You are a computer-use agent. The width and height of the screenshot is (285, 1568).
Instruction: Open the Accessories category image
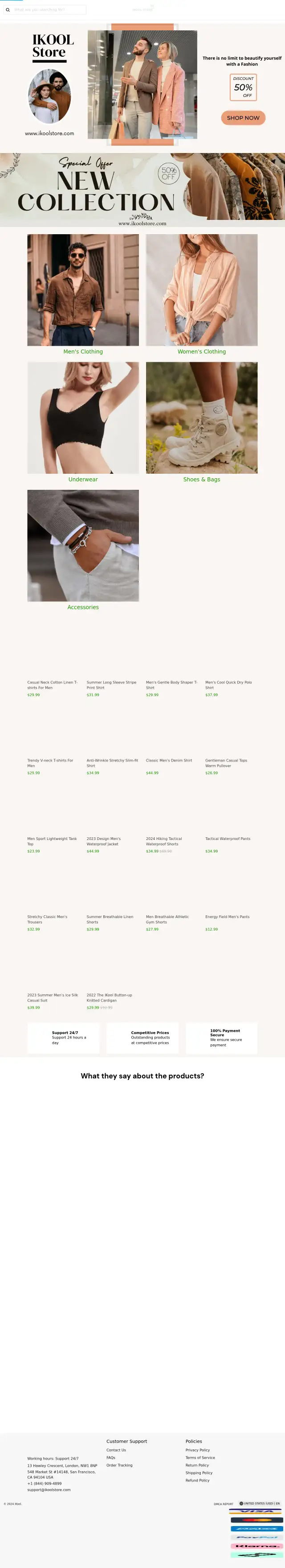coord(83,546)
